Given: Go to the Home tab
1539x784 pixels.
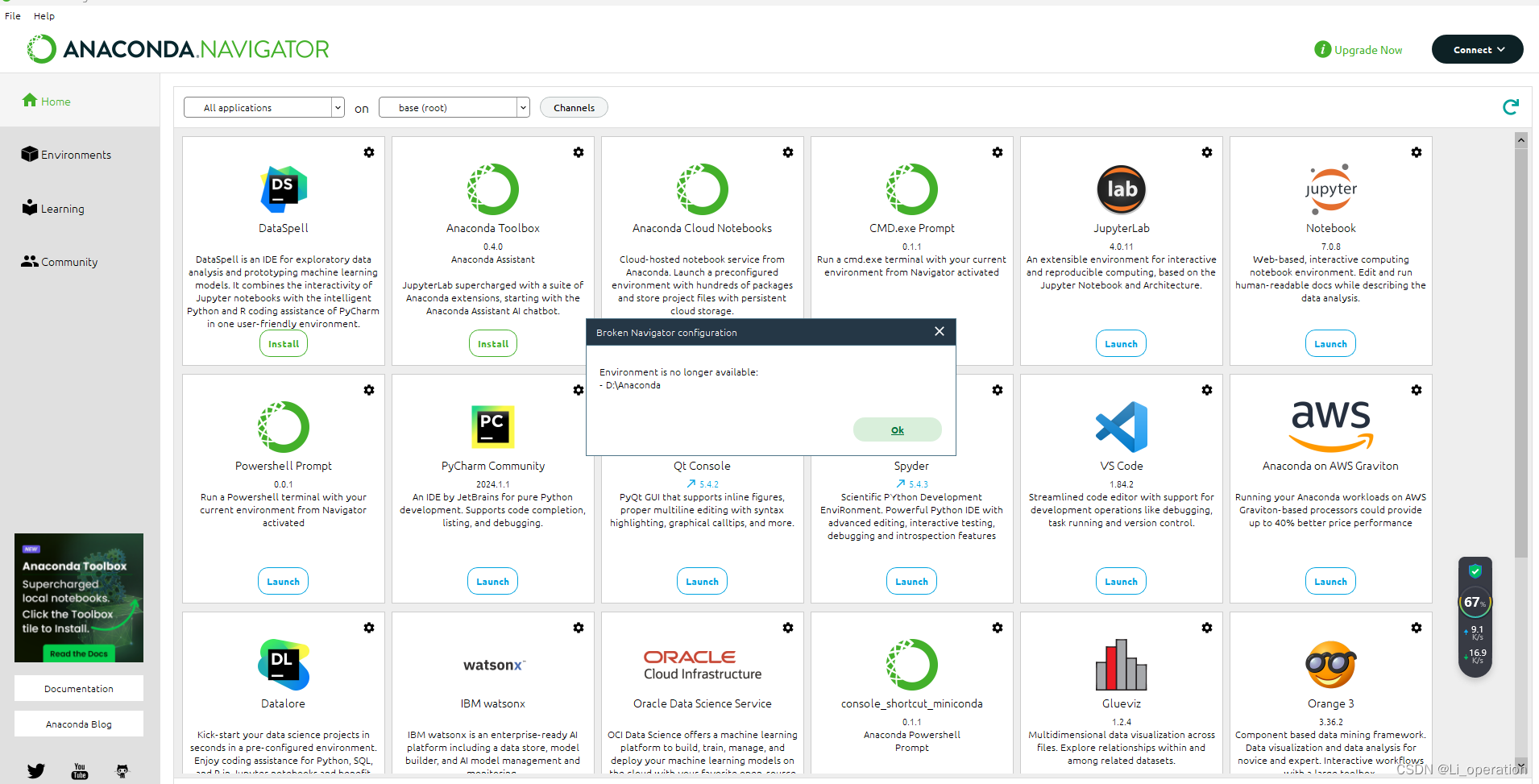Looking at the screenshot, I should pos(80,101).
